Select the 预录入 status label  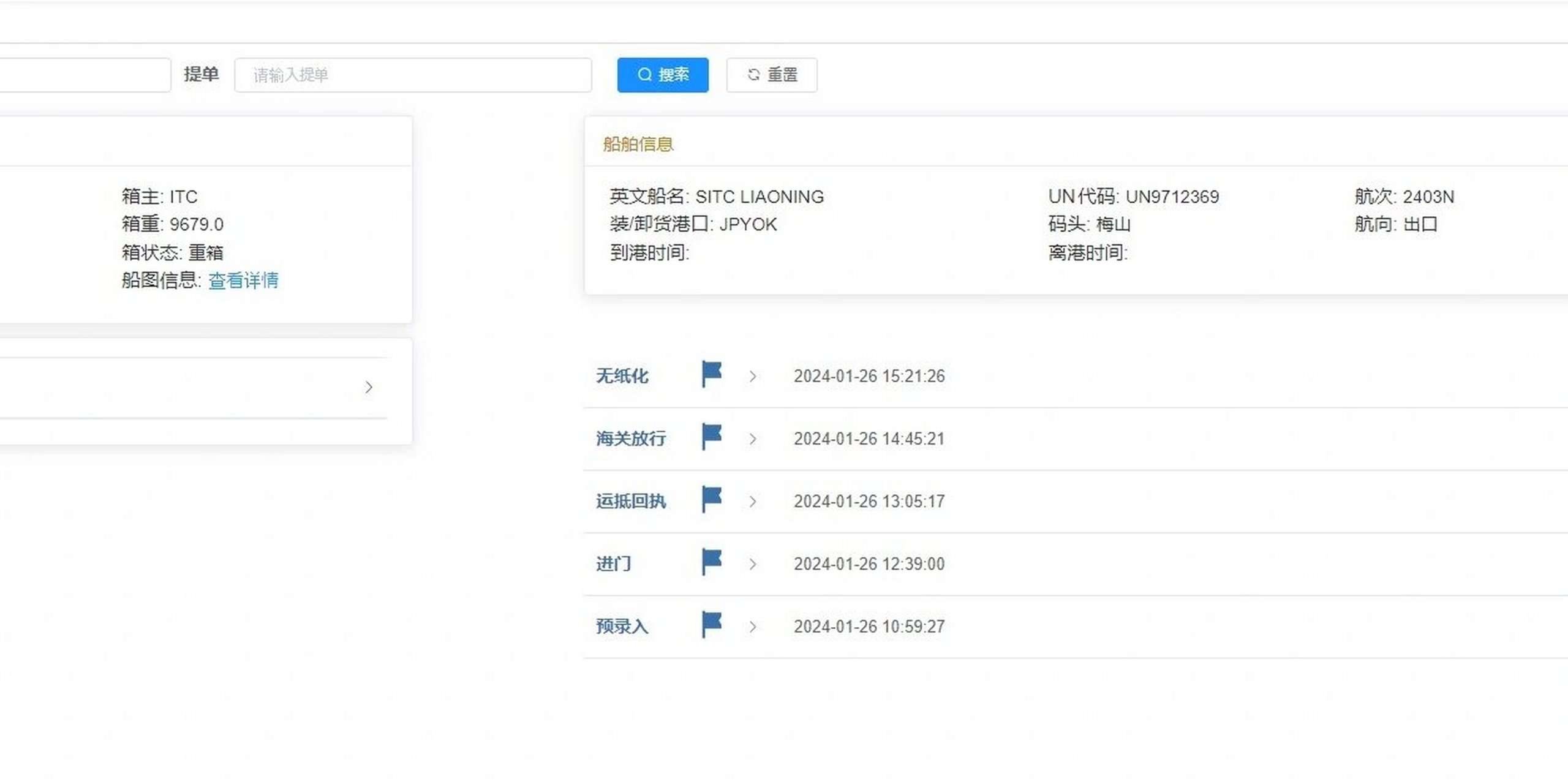coord(622,627)
